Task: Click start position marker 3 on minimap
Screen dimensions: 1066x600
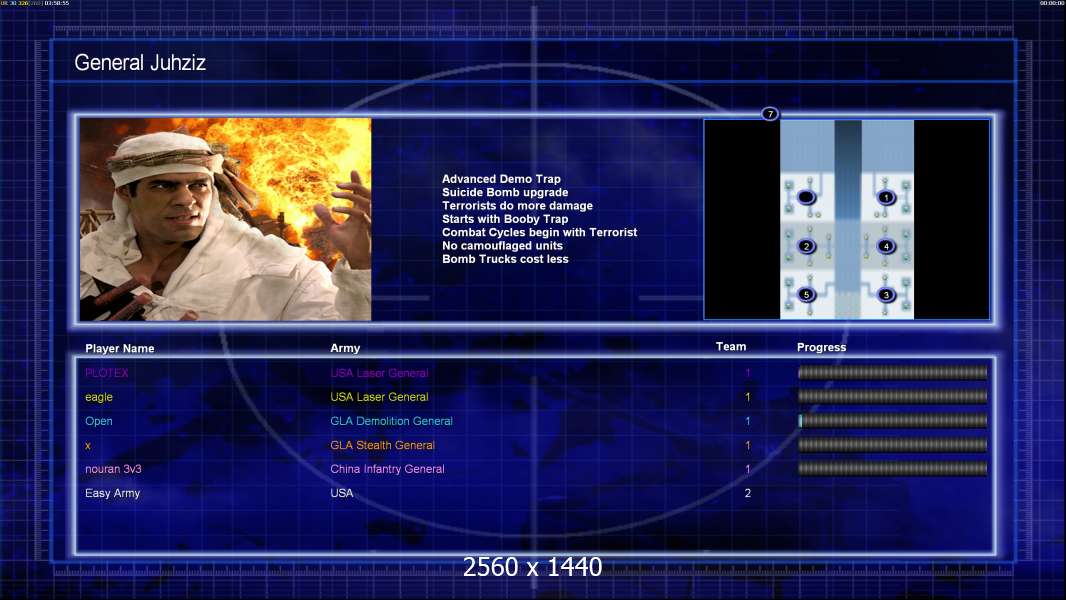Action: [886, 295]
